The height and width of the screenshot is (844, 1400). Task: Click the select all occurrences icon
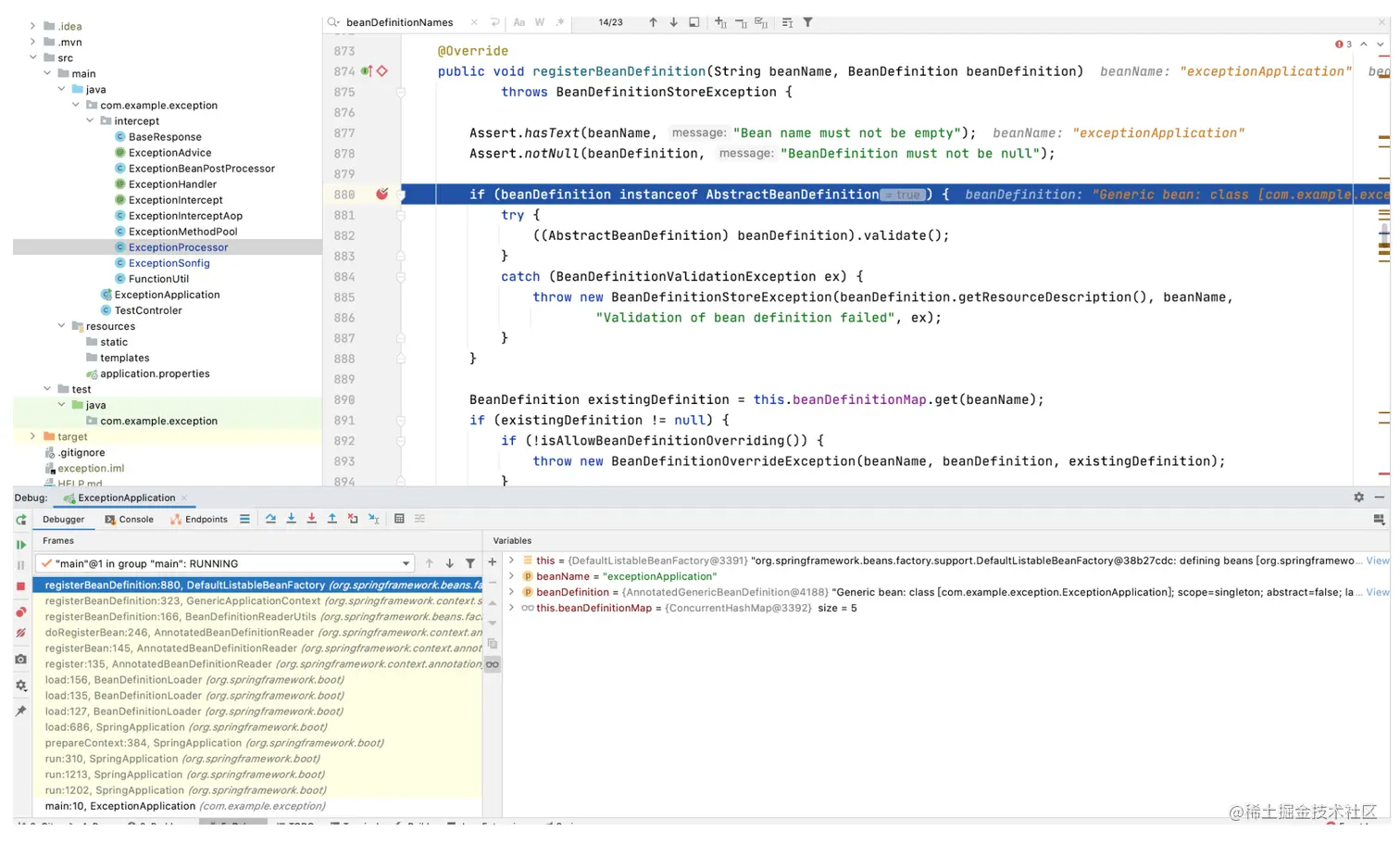click(761, 22)
